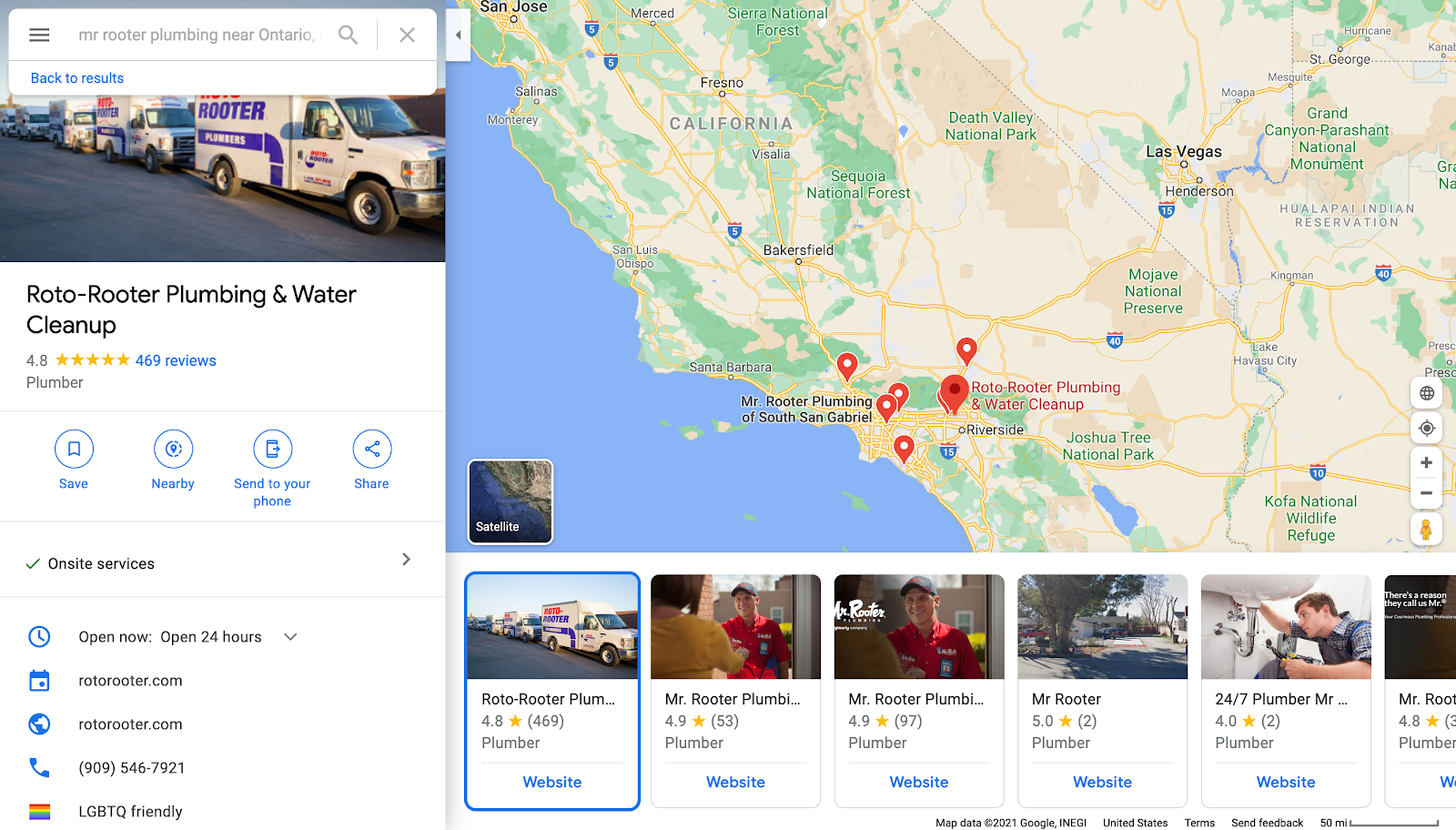Select the 24/7 Plumber Mr card thumbnail

click(x=1286, y=627)
